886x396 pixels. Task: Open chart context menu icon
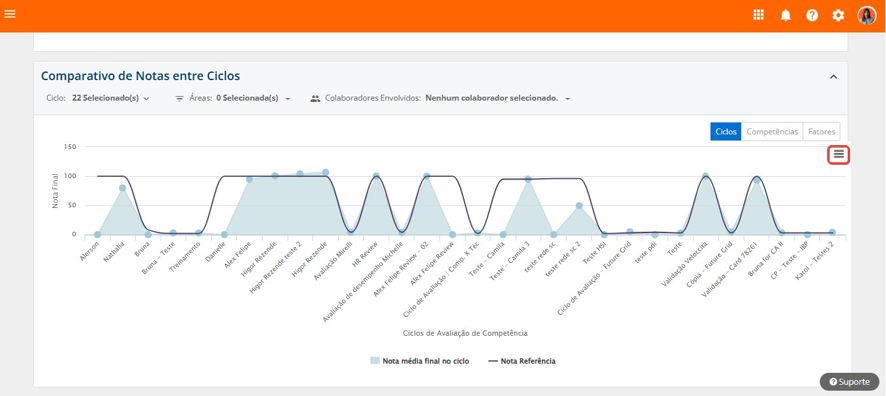click(839, 154)
